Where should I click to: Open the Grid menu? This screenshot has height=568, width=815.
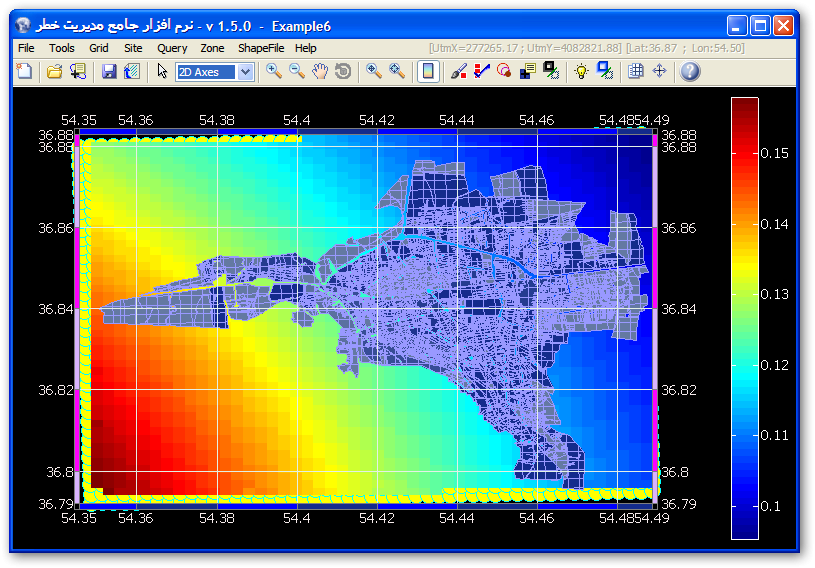(x=99, y=48)
